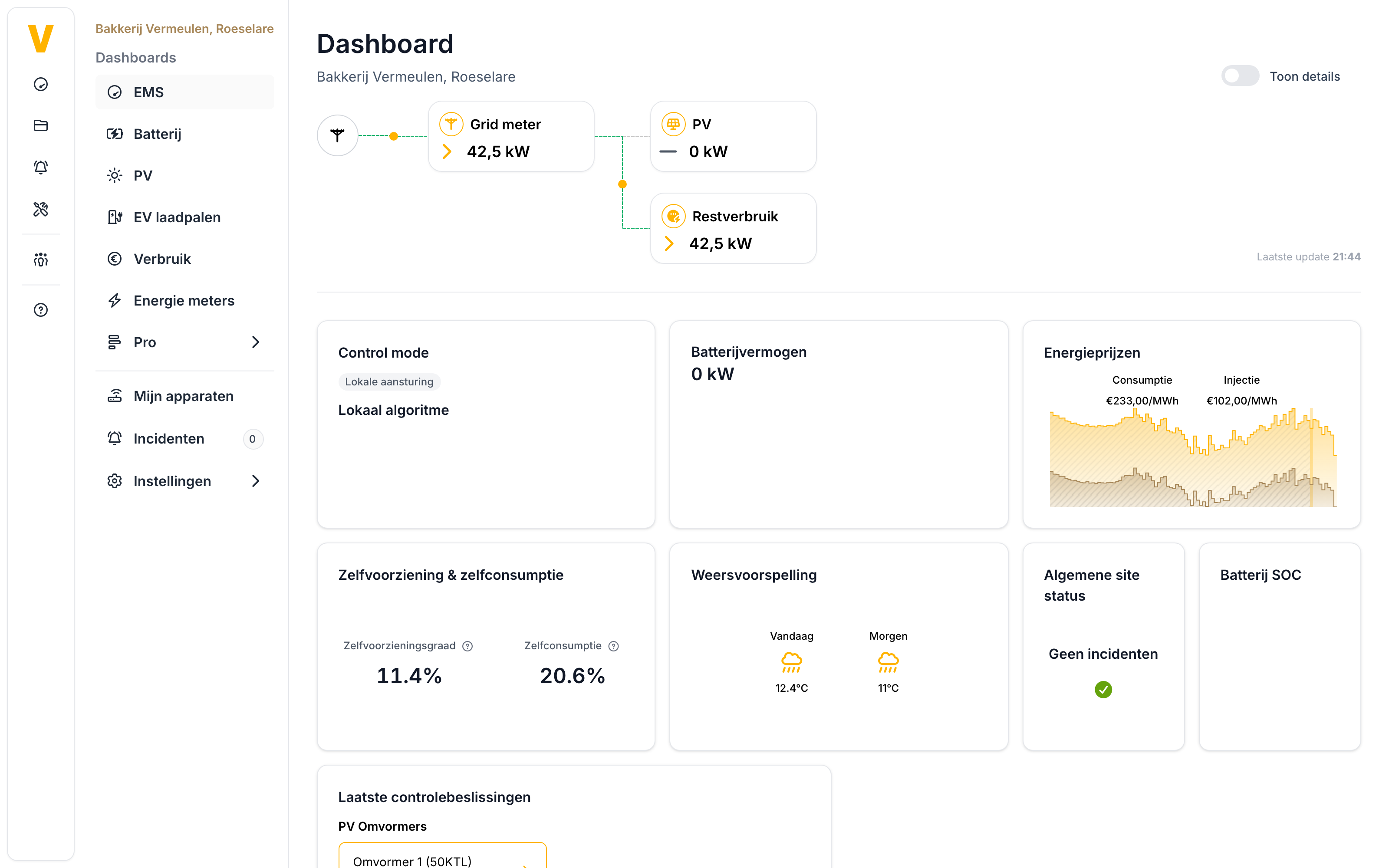Click the Incidenten count badge 0

[x=253, y=439]
